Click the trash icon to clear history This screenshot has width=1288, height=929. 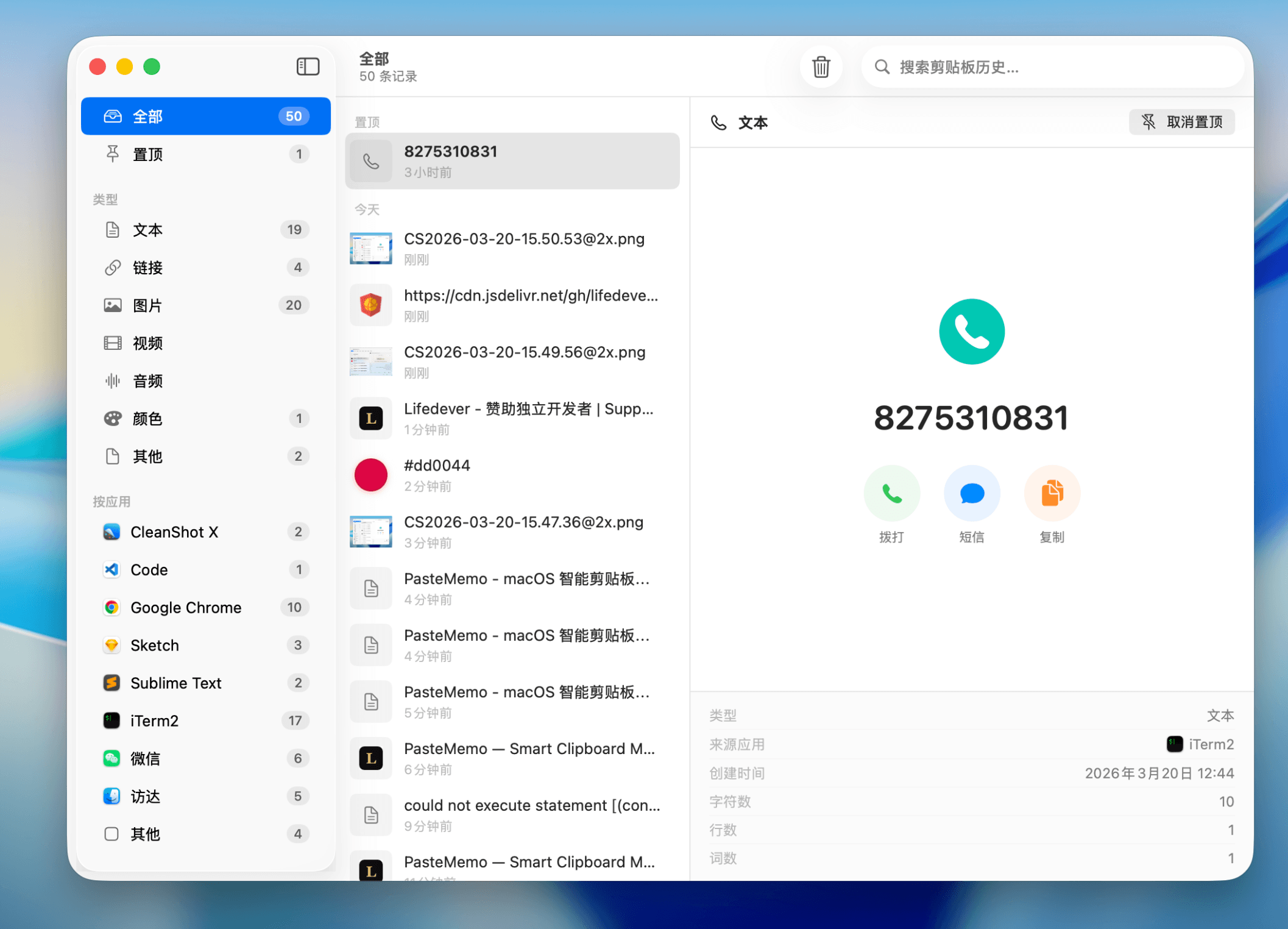pos(821,66)
